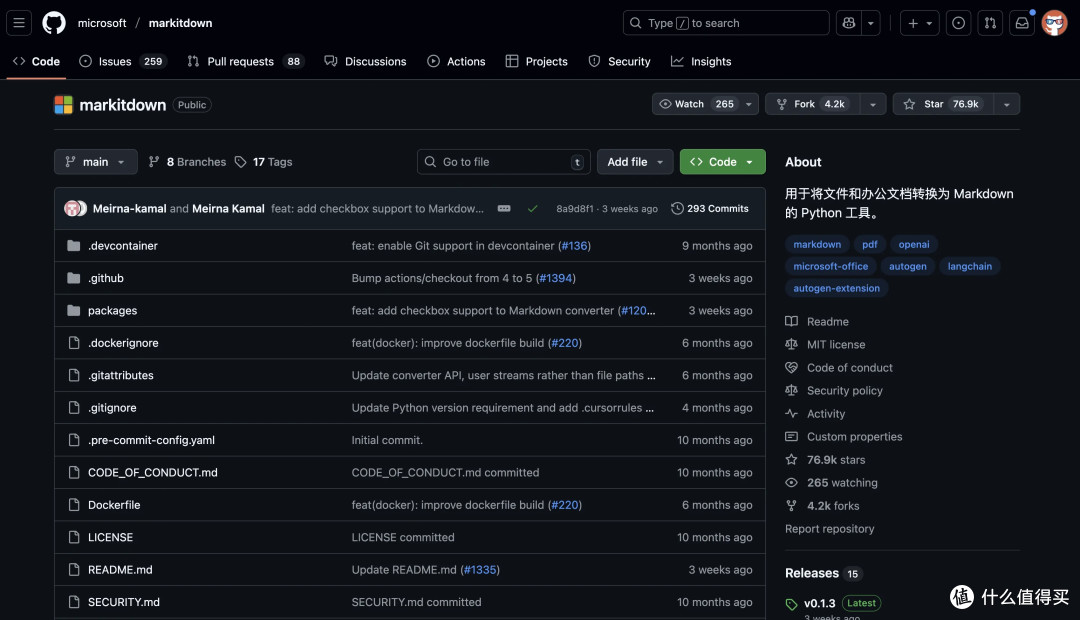The height and width of the screenshot is (620, 1080).
Task: Select the pdf topic tag
Action: 870,245
